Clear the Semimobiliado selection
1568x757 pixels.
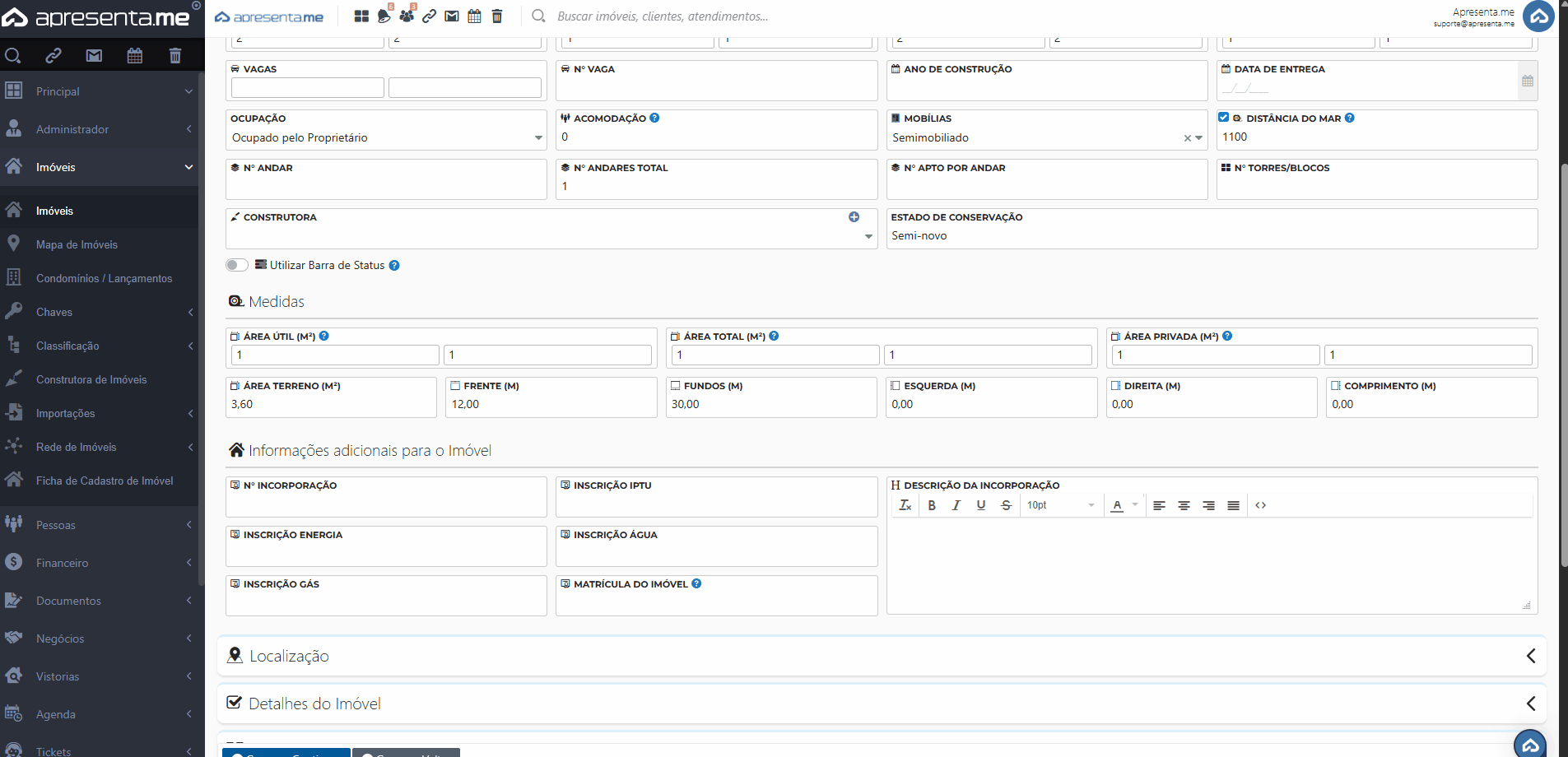(1187, 138)
